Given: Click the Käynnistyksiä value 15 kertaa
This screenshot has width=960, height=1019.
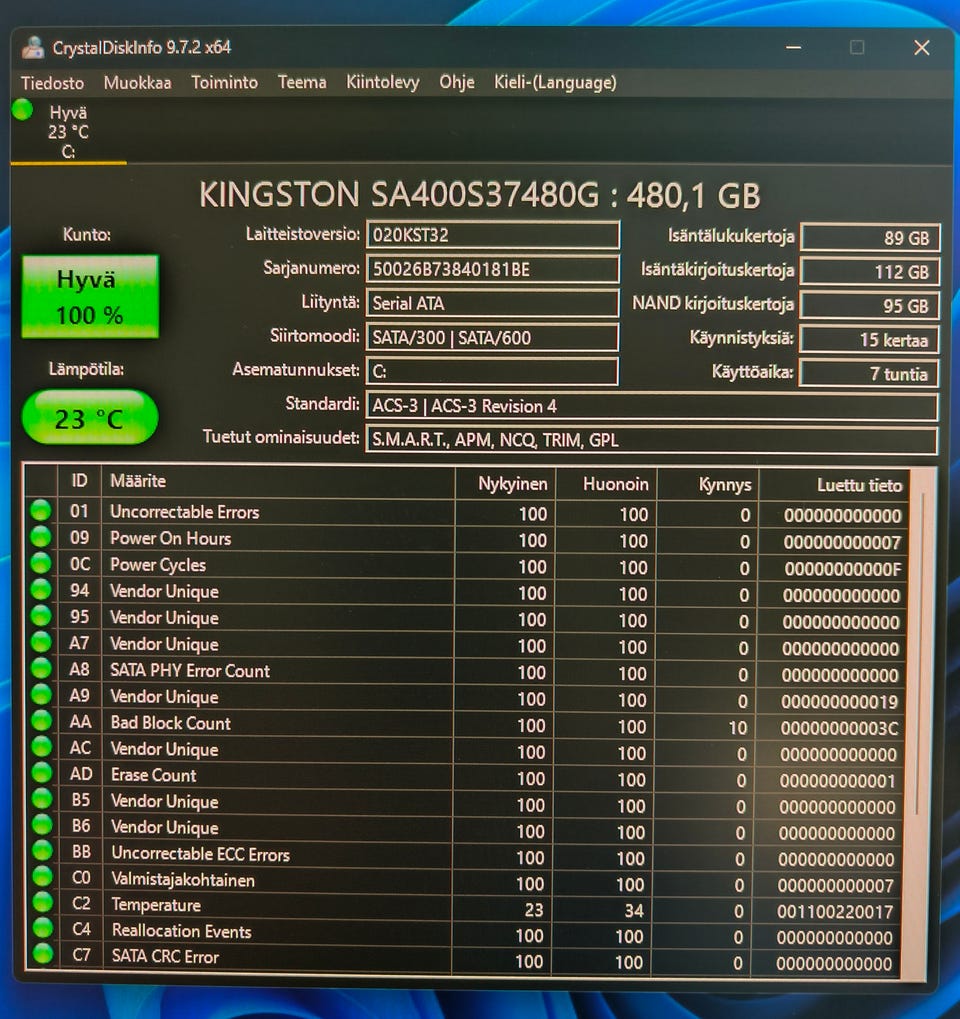Looking at the screenshot, I should (x=869, y=339).
